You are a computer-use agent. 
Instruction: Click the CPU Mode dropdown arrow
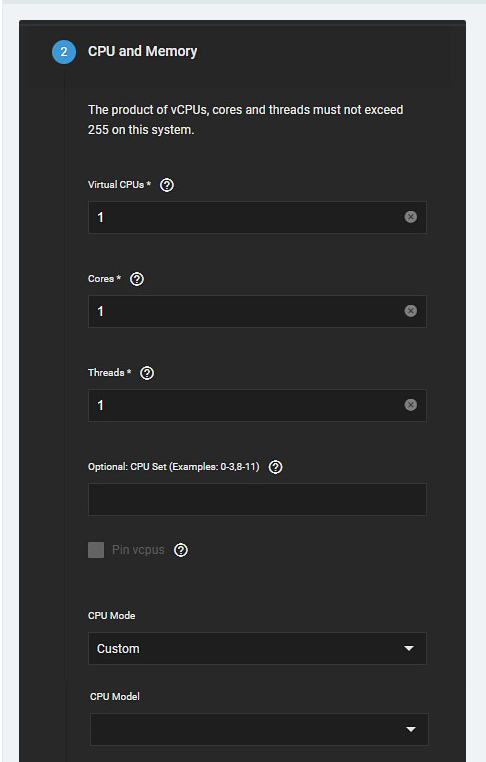click(409, 648)
